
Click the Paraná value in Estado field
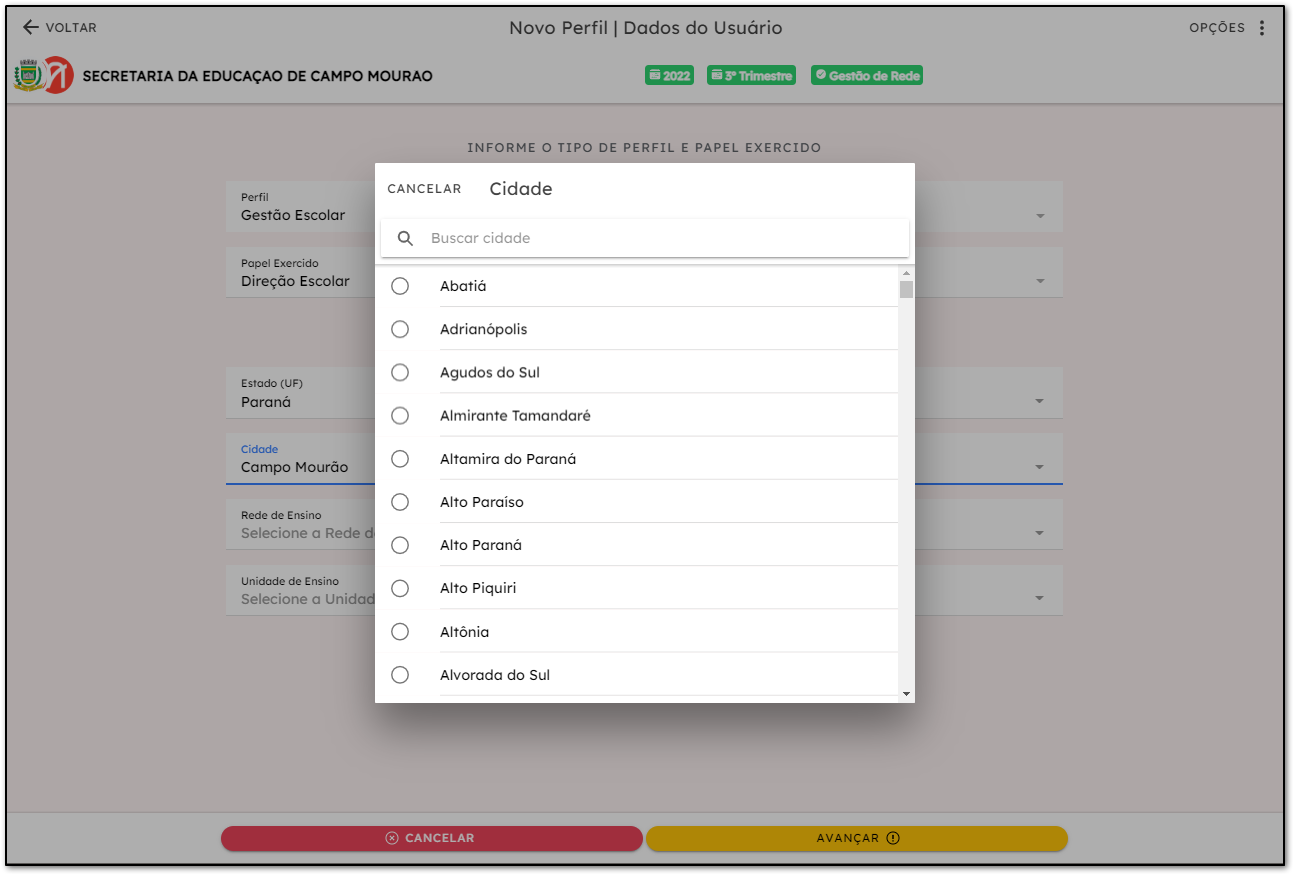[266, 402]
